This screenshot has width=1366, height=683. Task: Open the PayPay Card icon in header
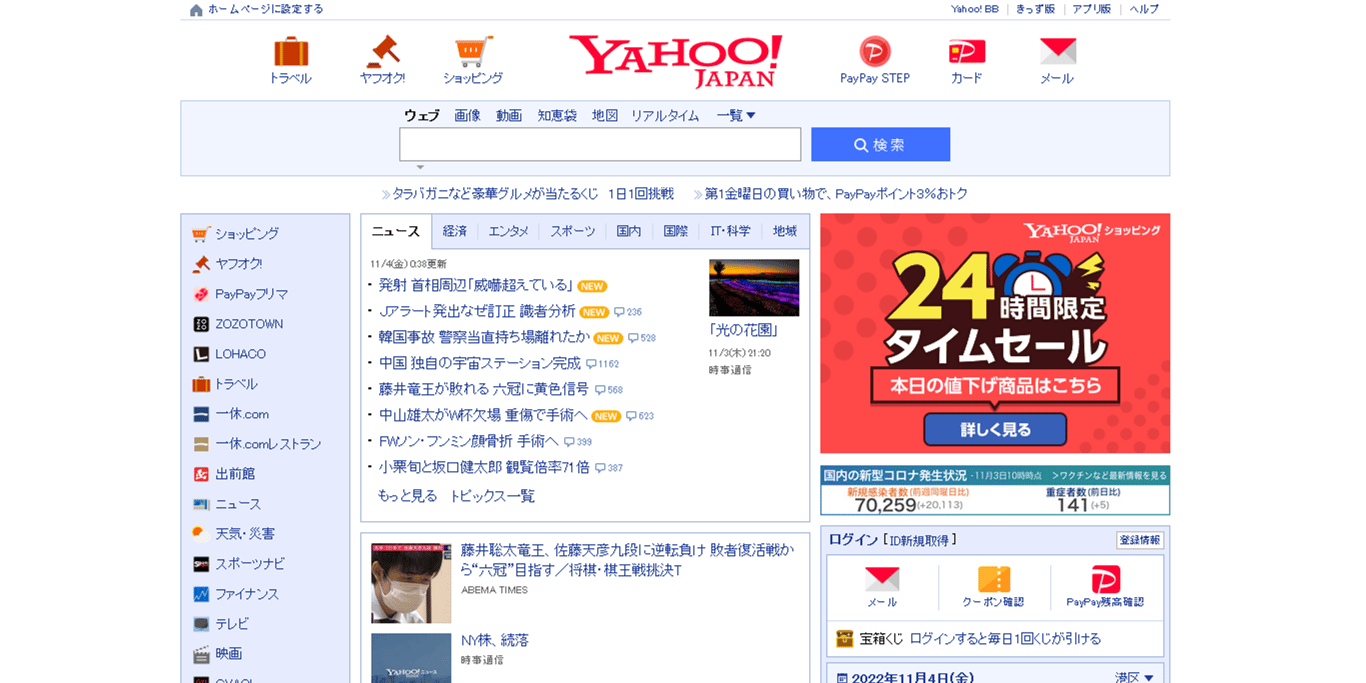967,51
